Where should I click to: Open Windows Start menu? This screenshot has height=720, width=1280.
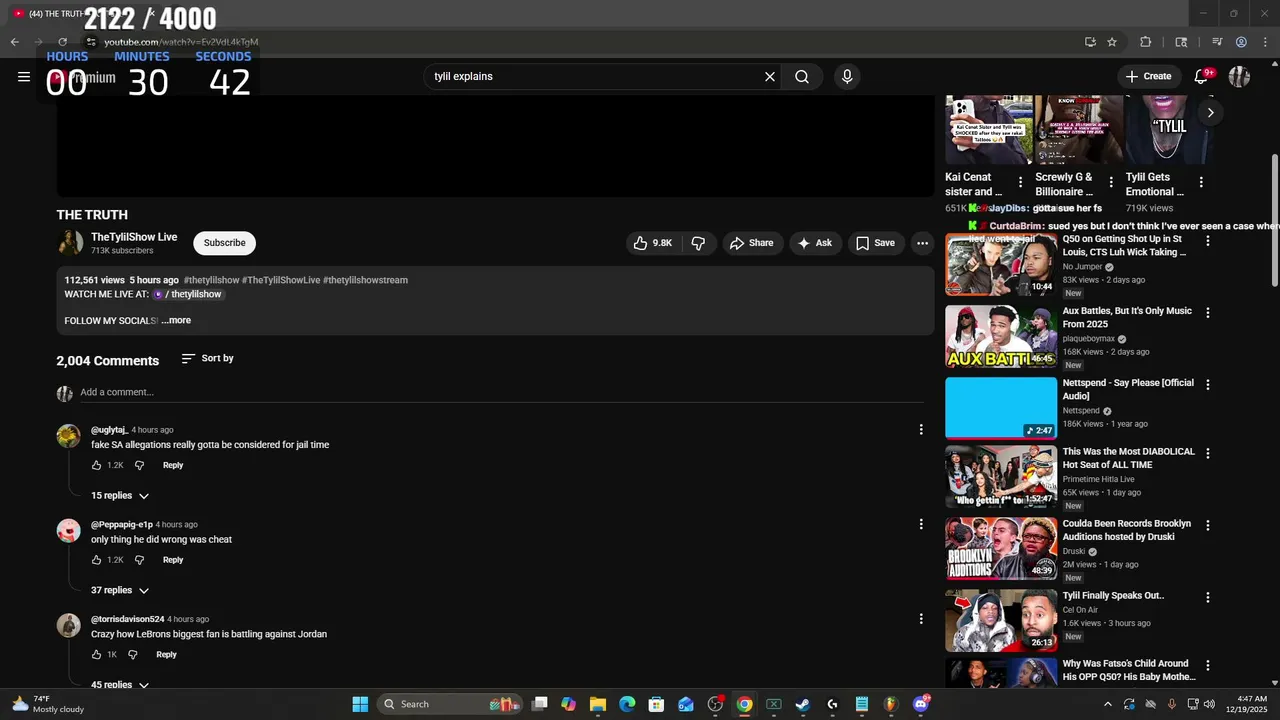click(x=360, y=704)
